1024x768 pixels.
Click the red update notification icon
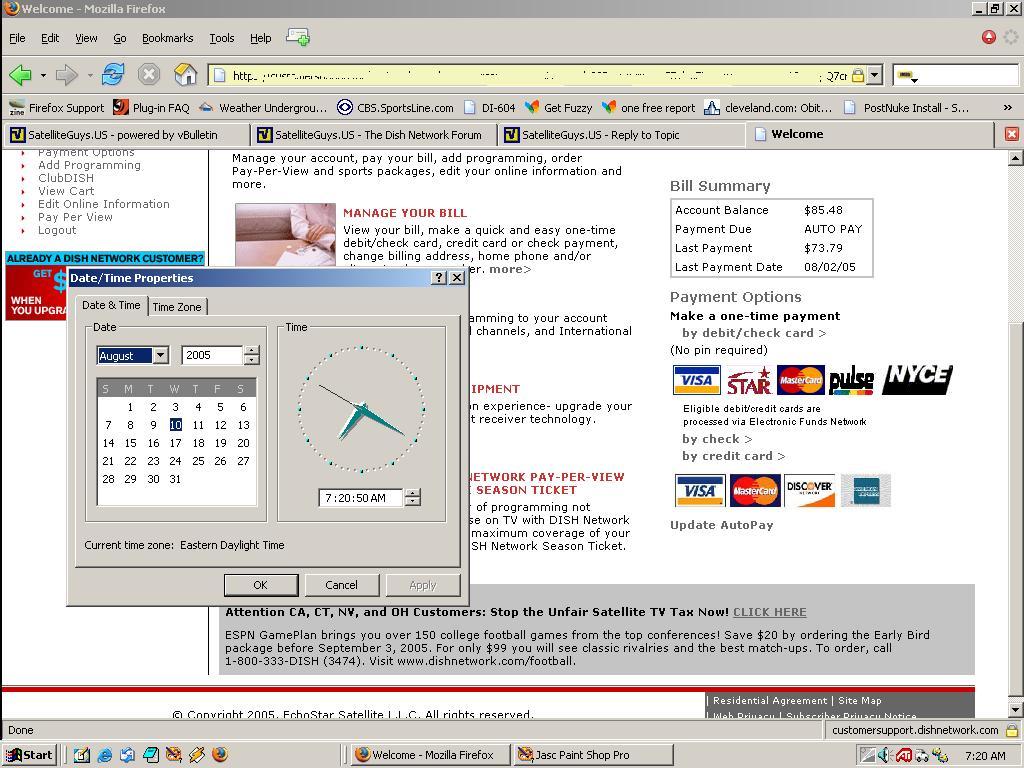[989, 37]
